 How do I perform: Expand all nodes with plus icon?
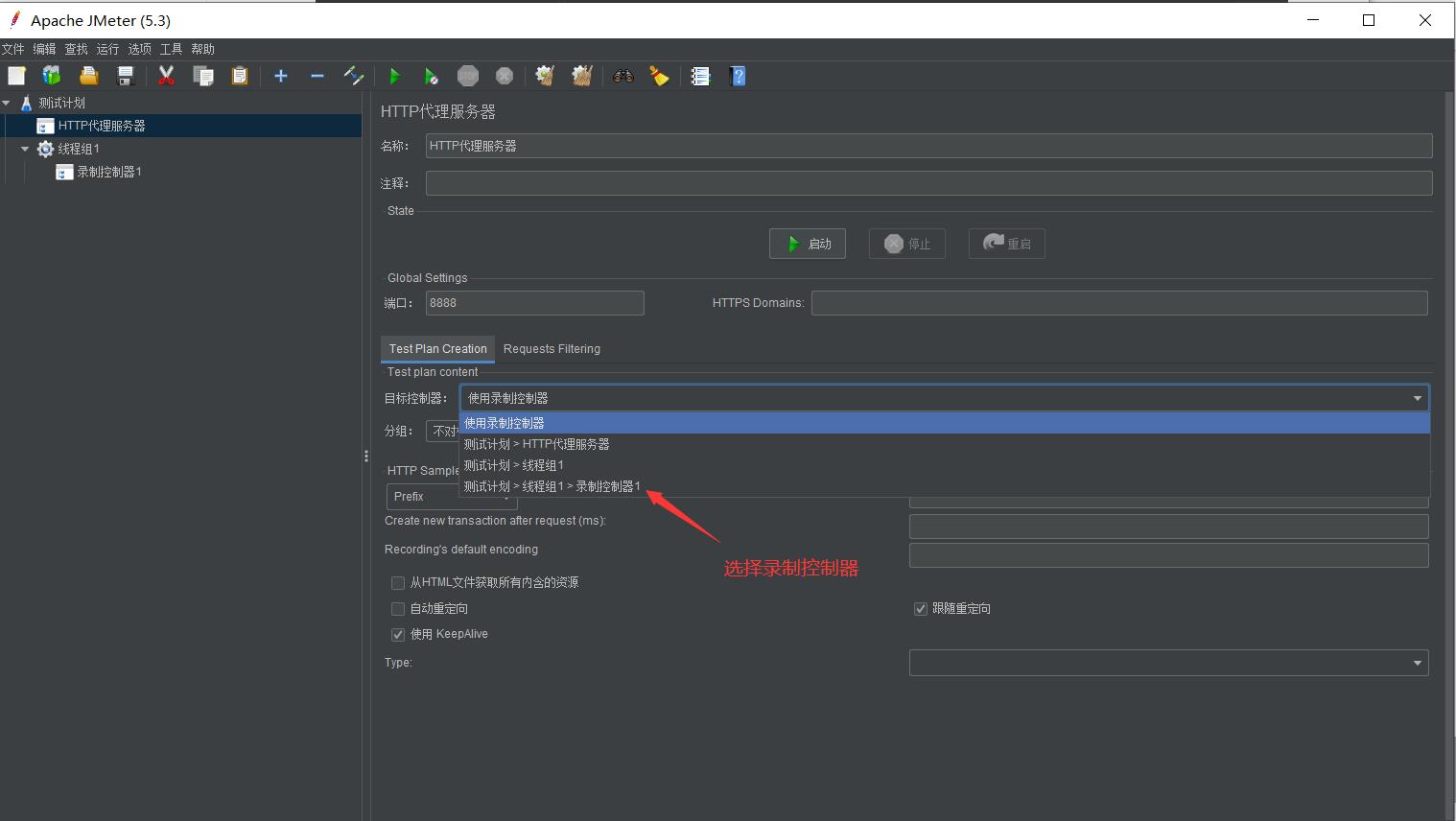(281, 76)
